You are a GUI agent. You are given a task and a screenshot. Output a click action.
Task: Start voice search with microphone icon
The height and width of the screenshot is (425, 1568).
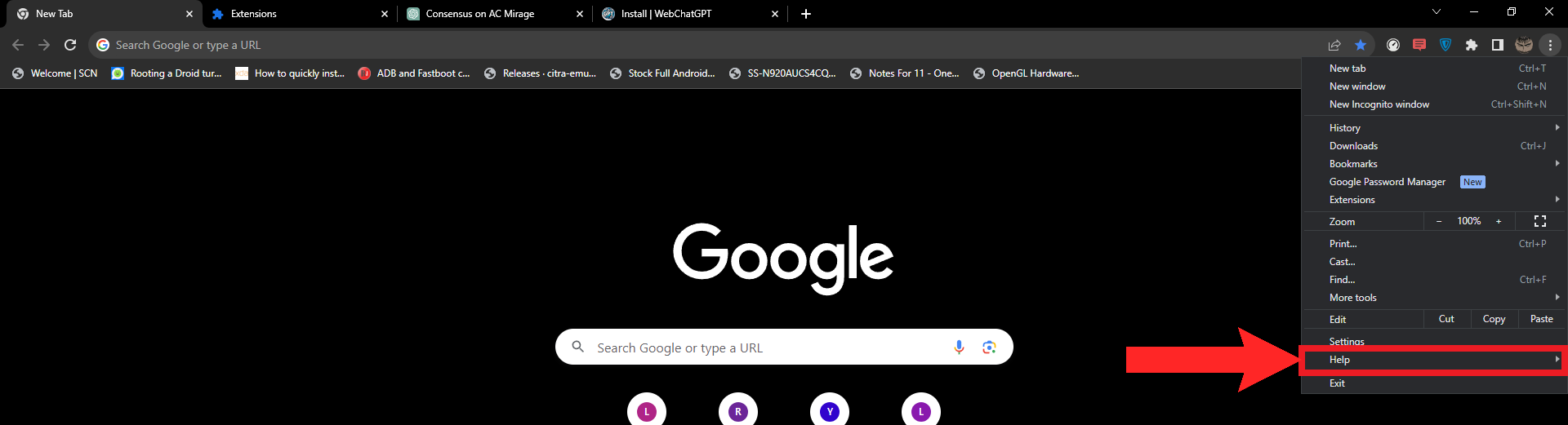coord(959,348)
